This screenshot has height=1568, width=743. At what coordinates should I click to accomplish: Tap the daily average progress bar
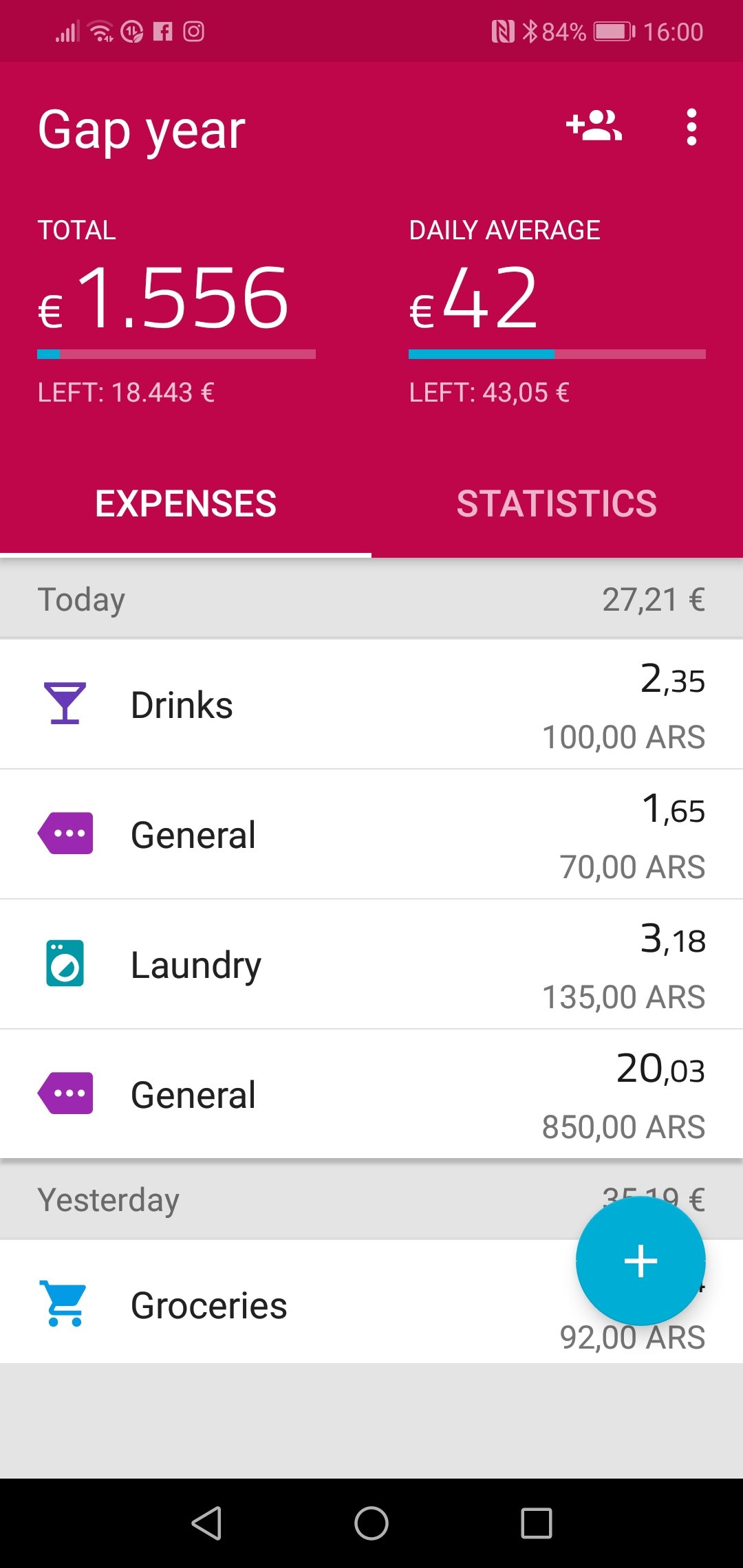tap(557, 354)
